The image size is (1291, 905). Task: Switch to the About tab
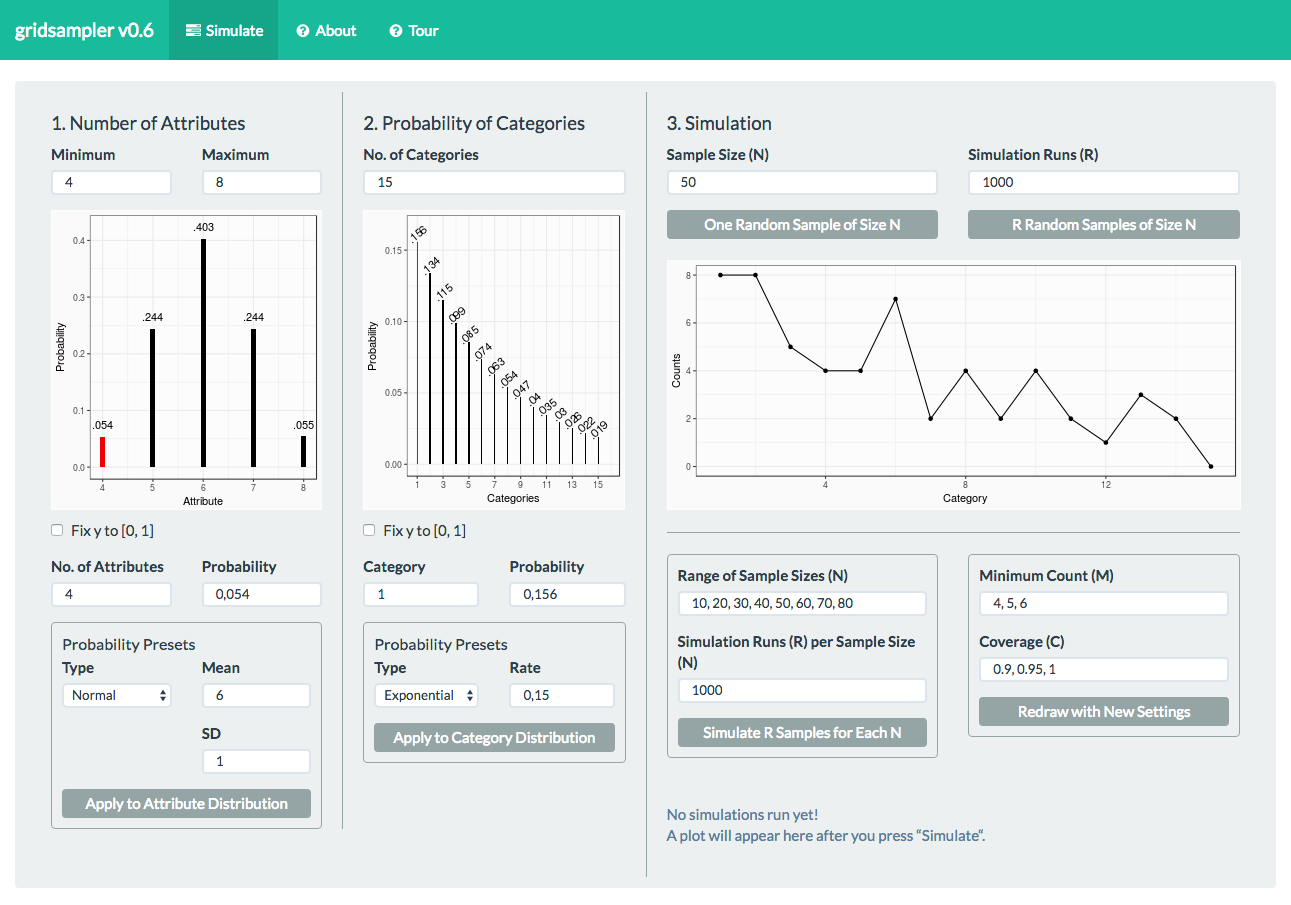coord(326,30)
